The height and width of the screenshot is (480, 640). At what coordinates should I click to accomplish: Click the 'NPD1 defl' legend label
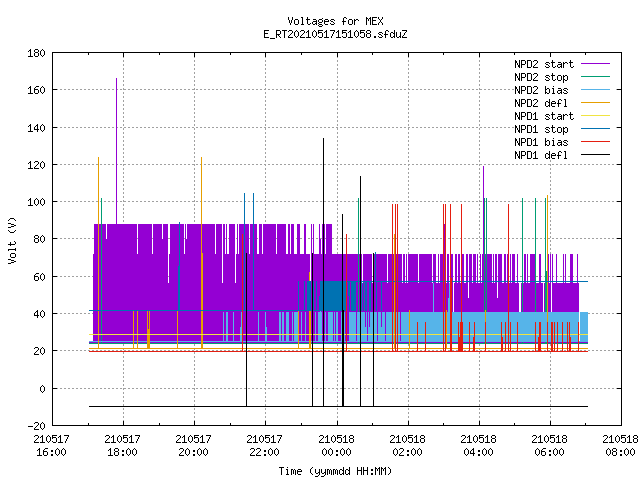point(541,156)
